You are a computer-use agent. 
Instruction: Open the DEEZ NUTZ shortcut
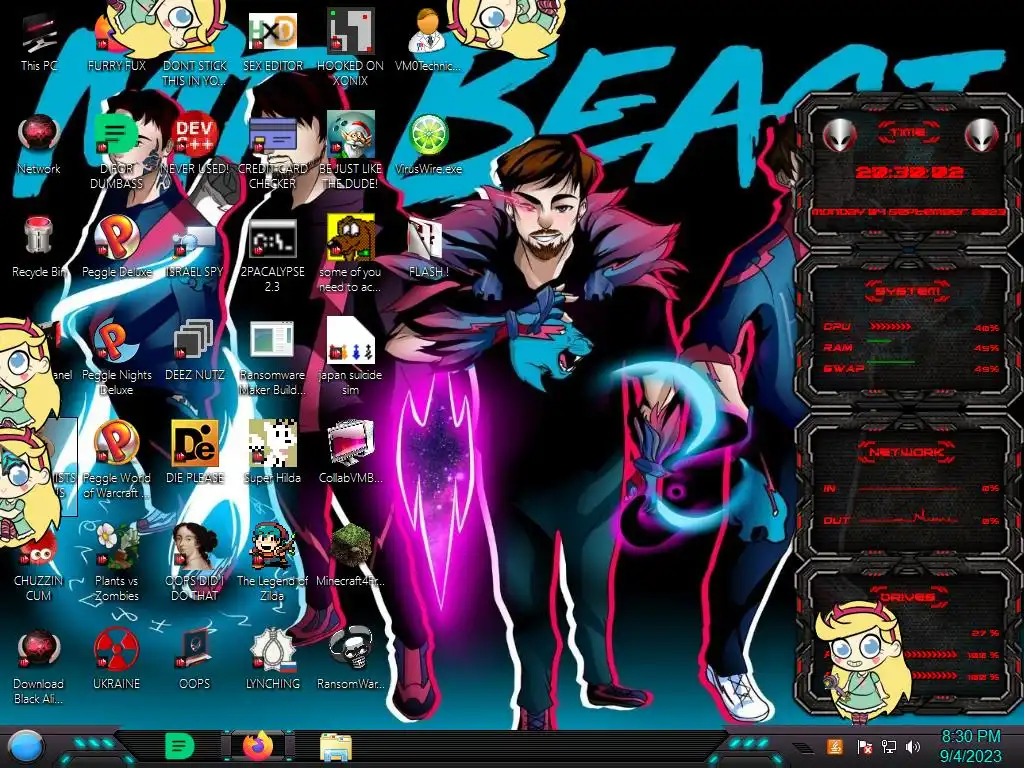[x=195, y=351]
